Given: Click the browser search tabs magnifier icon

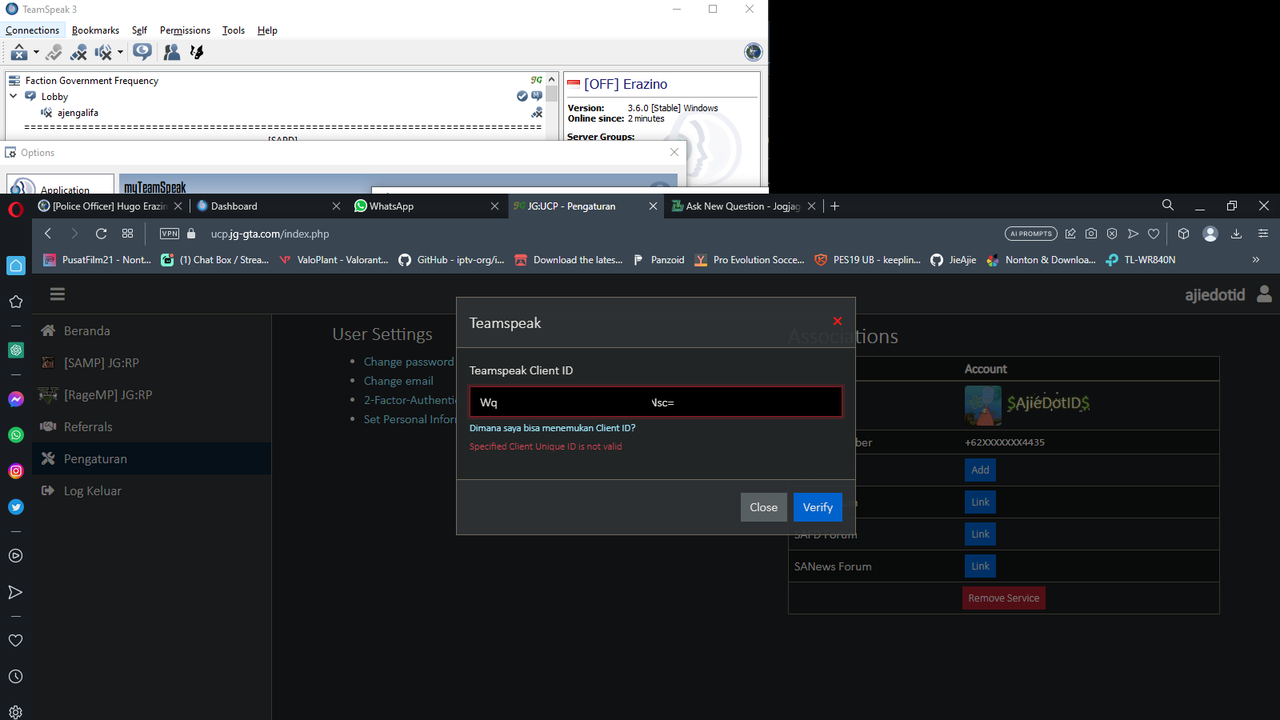Looking at the screenshot, I should click(x=1168, y=205).
